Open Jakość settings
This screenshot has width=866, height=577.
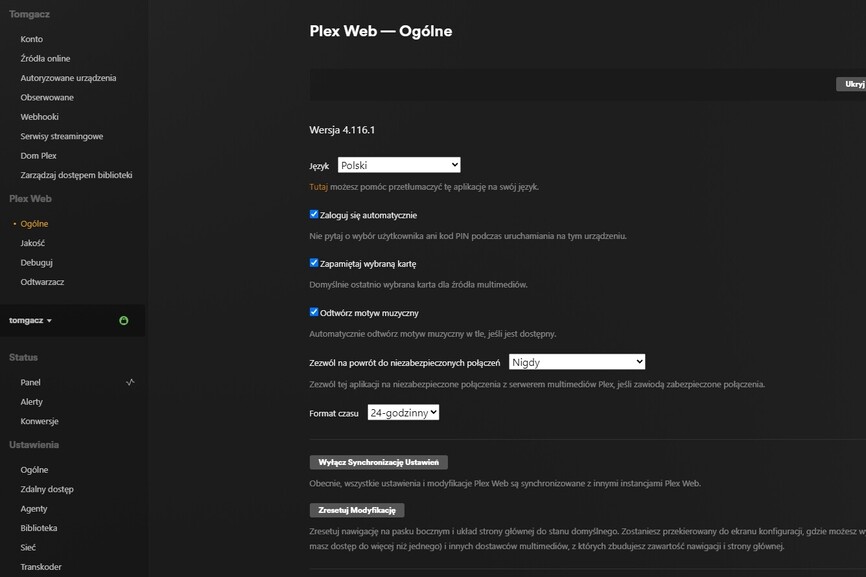(33, 243)
